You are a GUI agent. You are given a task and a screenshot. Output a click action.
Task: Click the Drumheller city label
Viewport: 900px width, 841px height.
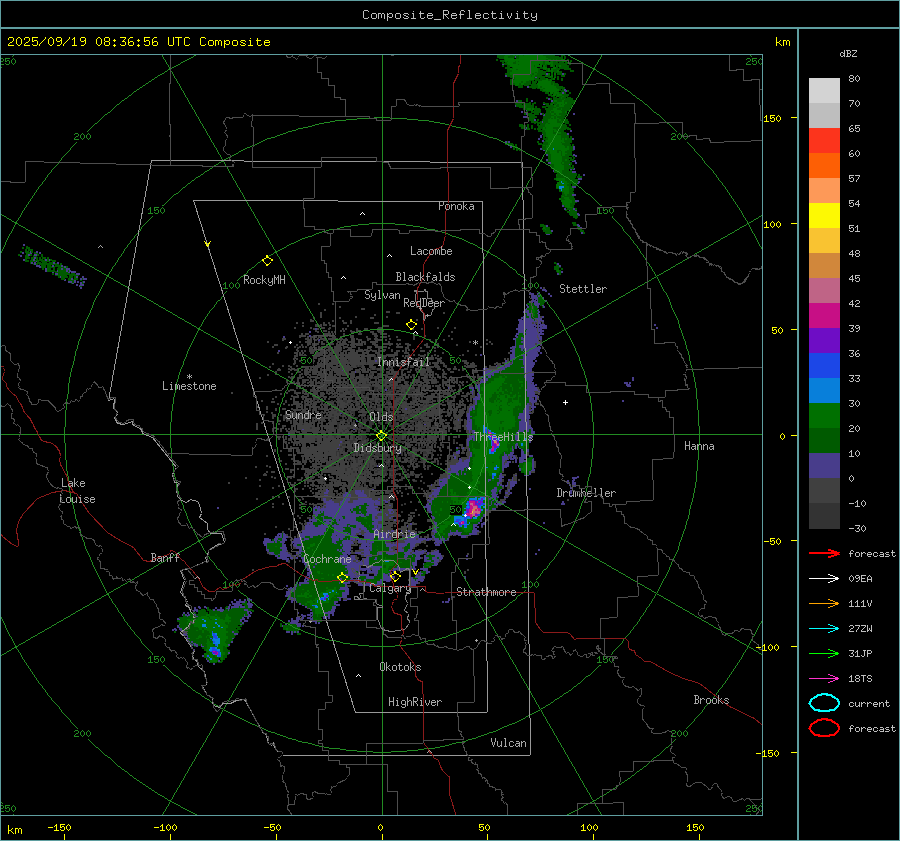click(x=586, y=493)
